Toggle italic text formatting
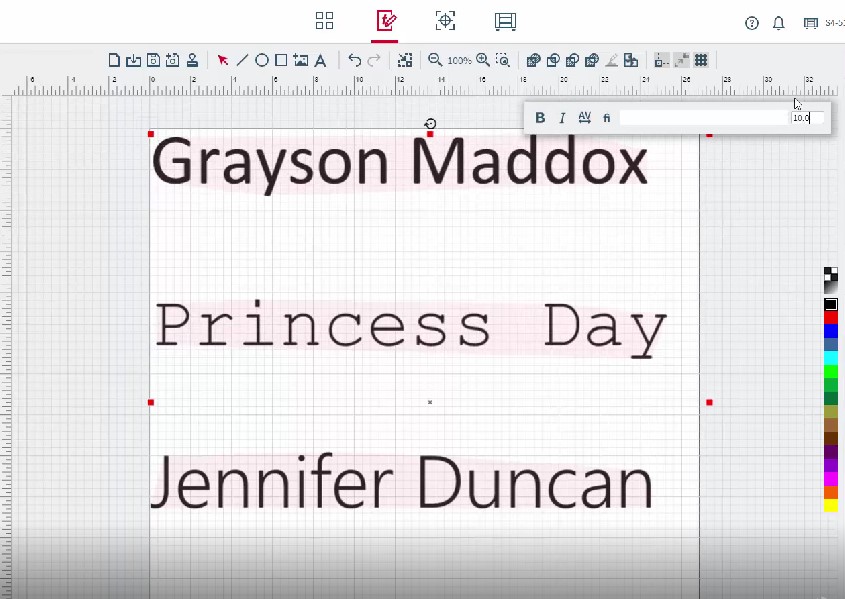Image resolution: width=845 pixels, height=599 pixels. pos(562,118)
